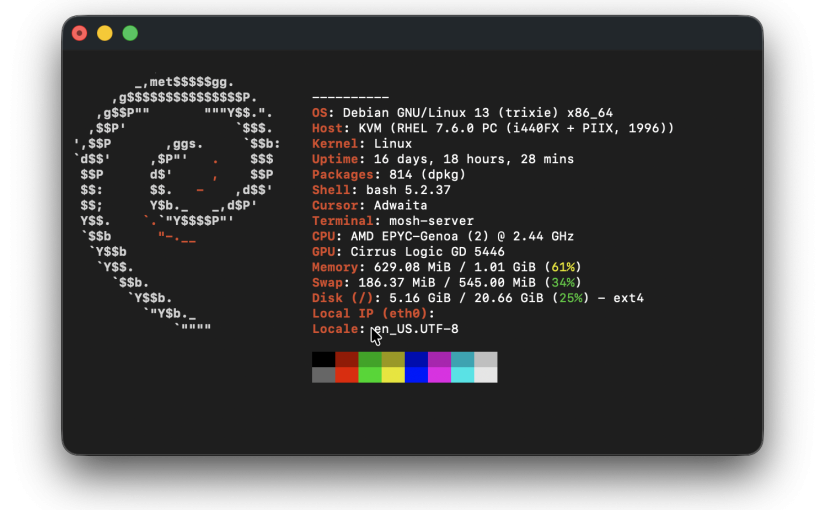Screen dimensions: 825x510
Task: Click the purple color swatch
Action: pyautogui.click(x=439, y=359)
